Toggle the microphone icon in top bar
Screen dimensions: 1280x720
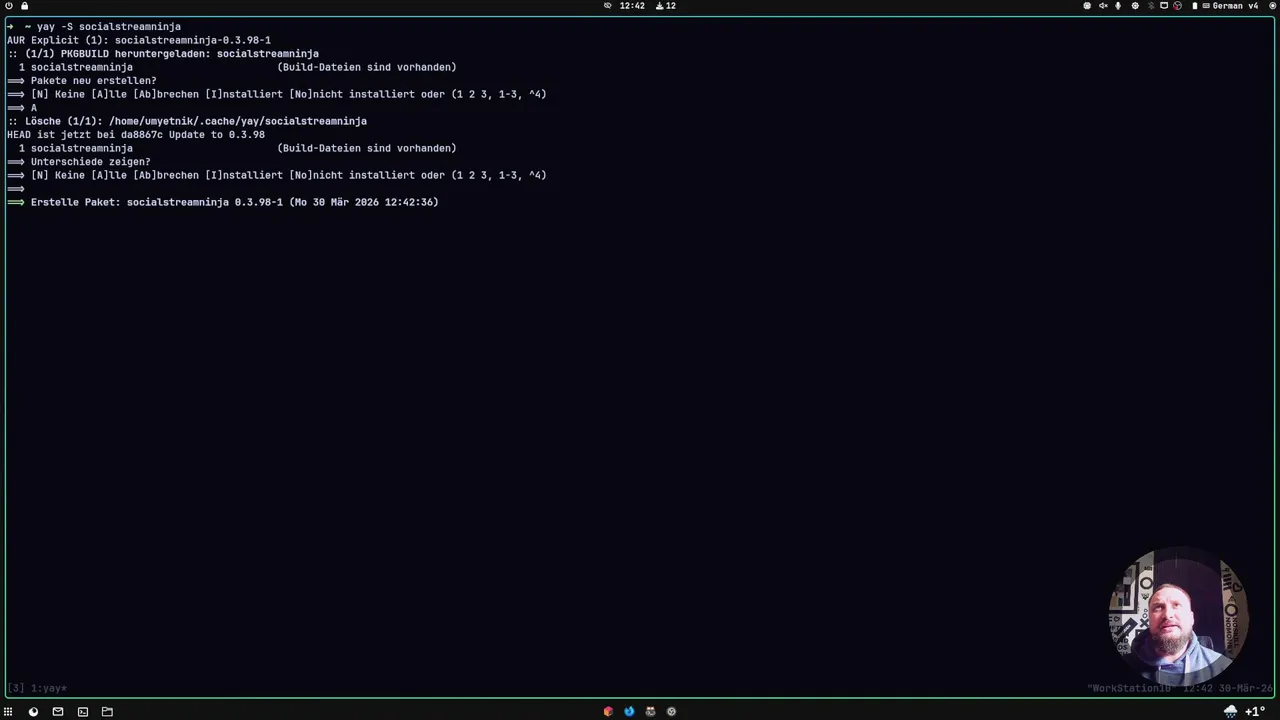[x=1118, y=6]
